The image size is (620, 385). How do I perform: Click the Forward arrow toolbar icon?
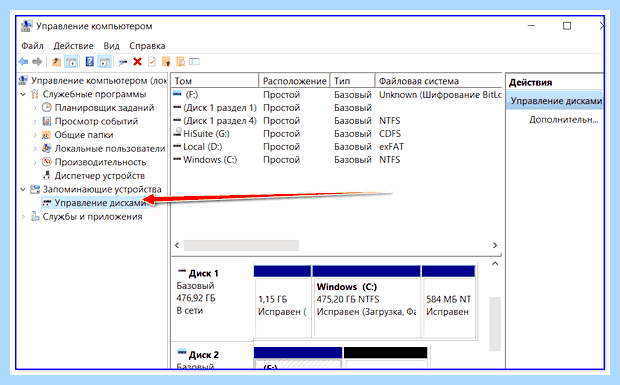[37, 62]
